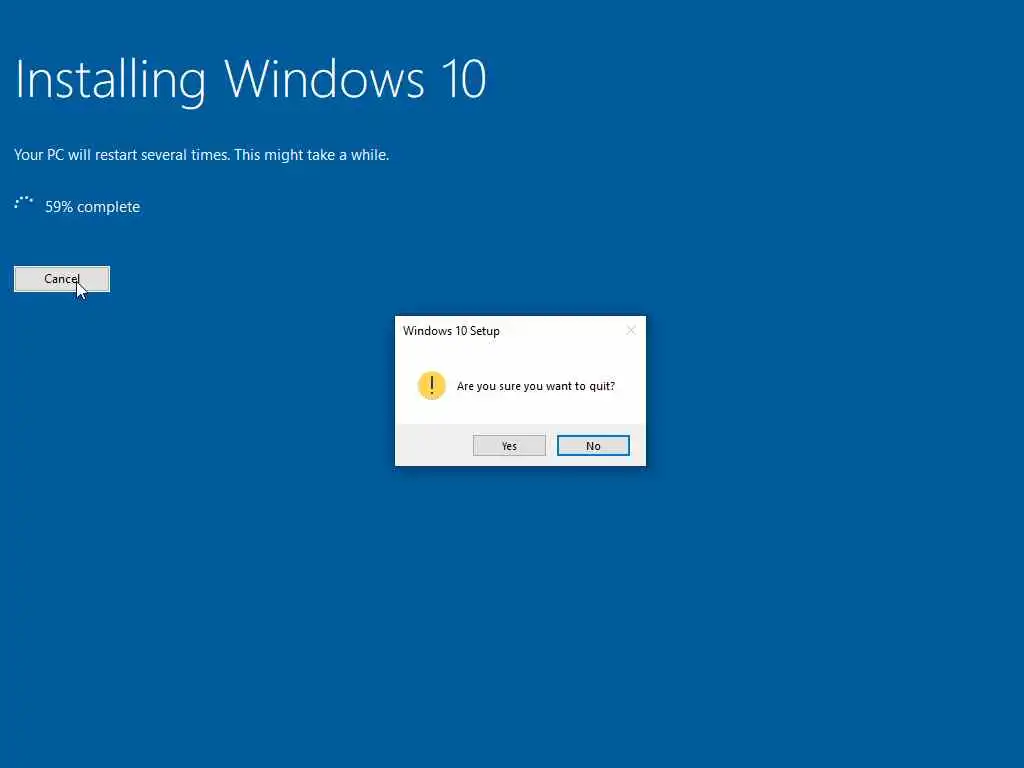Close the Windows 10 Setup dialog
This screenshot has height=768, width=1024.
[631, 330]
